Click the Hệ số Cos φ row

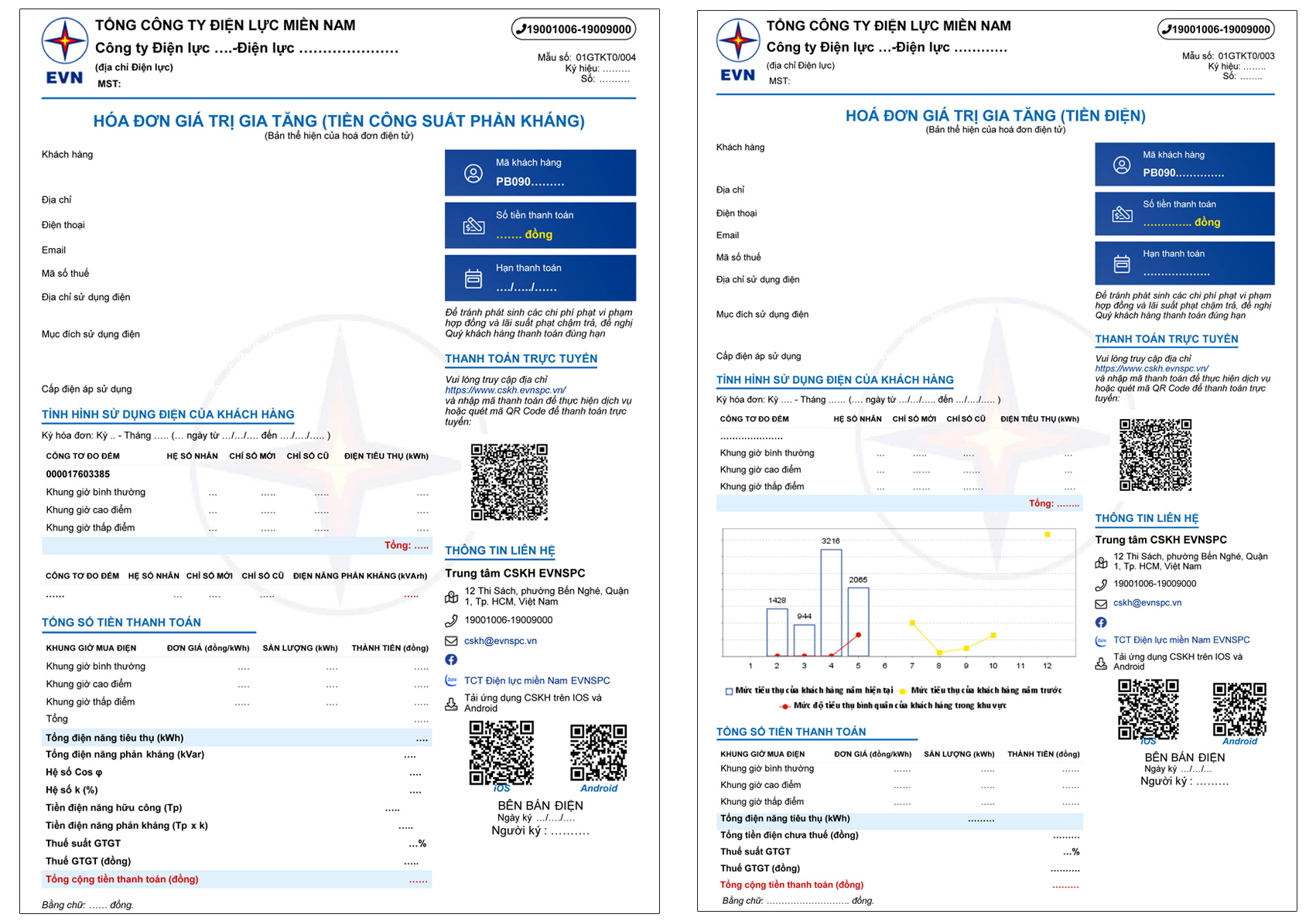[x=237, y=773]
